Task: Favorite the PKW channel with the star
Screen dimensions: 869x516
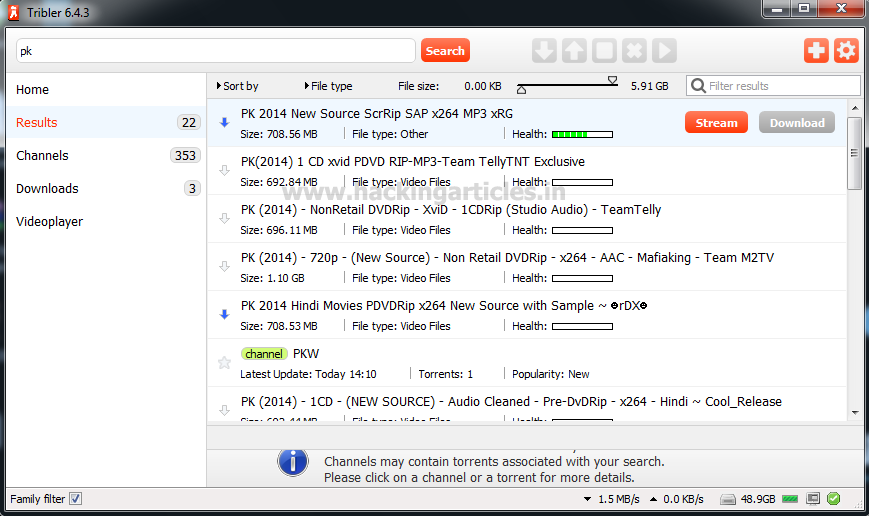Action: click(224, 362)
